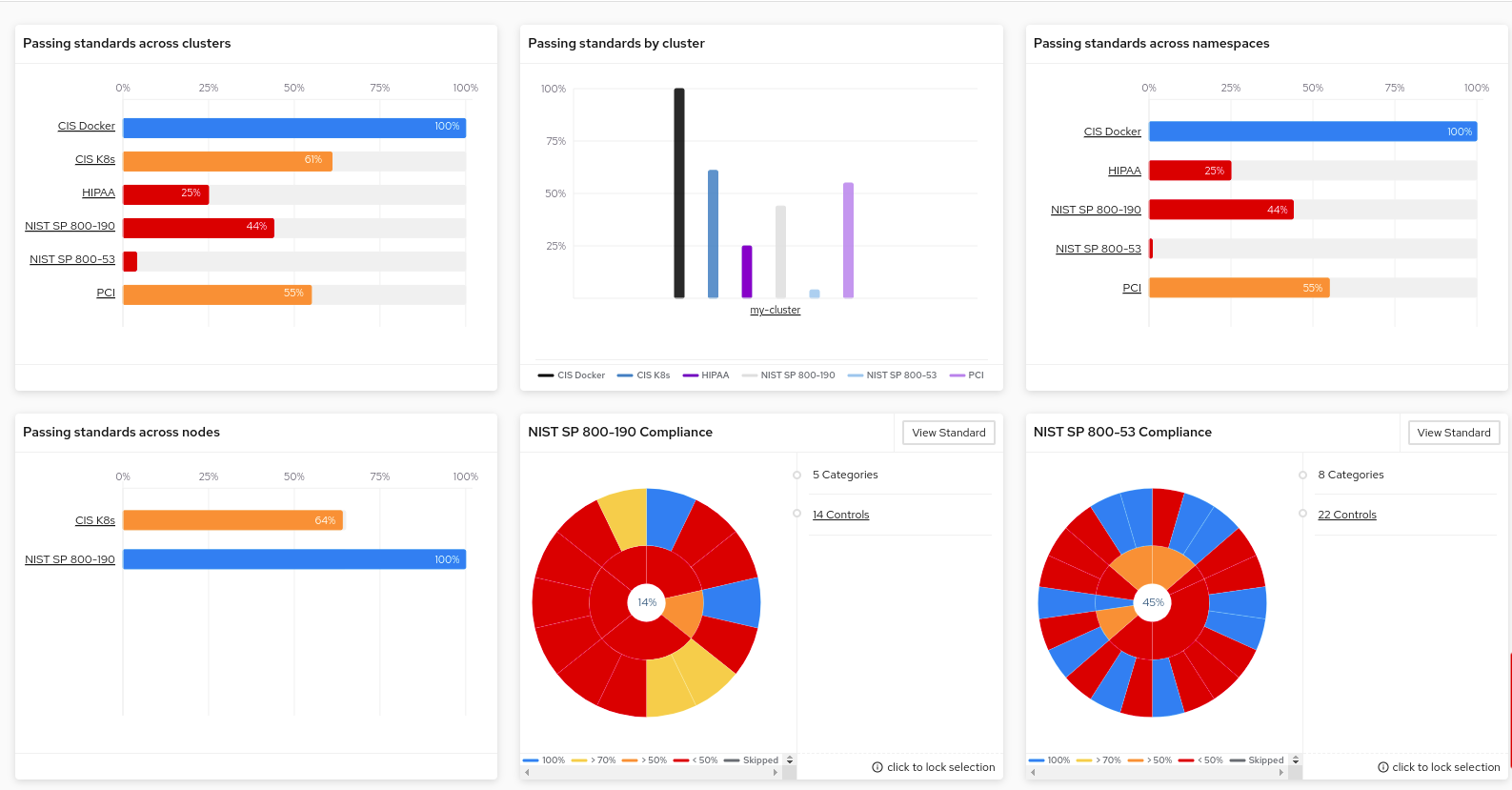This screenshot has width=1512, height=790.
Task: Click legend stepper arrows in NIST 800-190 panel
Action: coord(790,760)
